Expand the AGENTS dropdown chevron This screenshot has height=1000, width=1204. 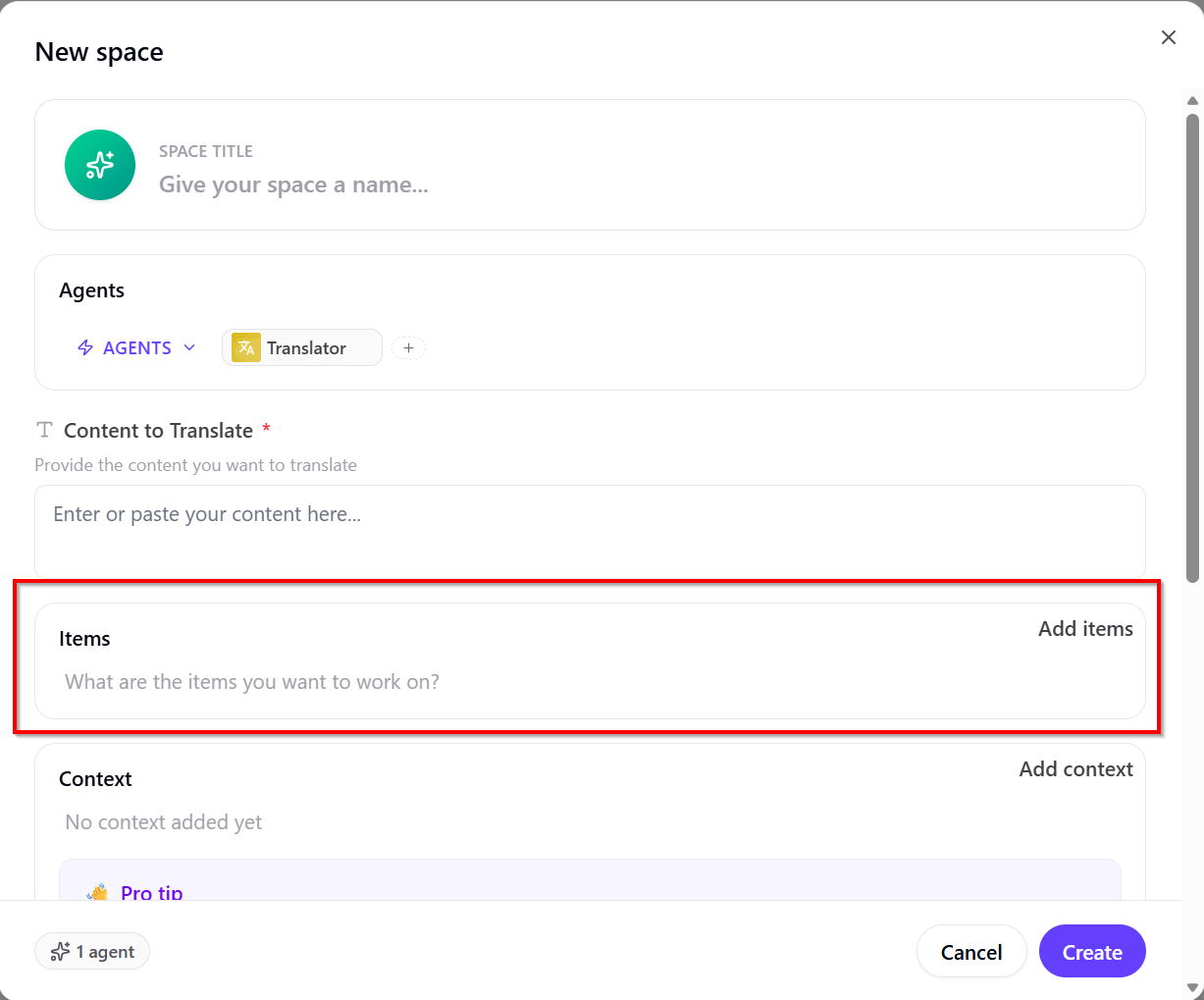tap(189, 348)
